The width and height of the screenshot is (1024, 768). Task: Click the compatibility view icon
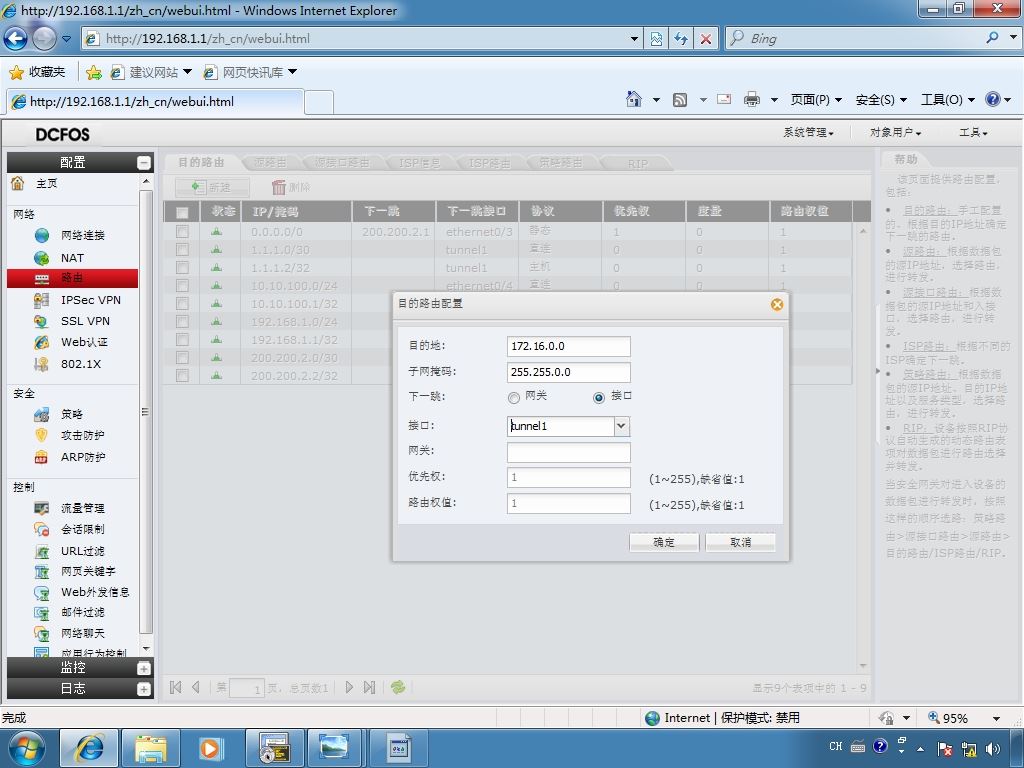click(656, 39)
